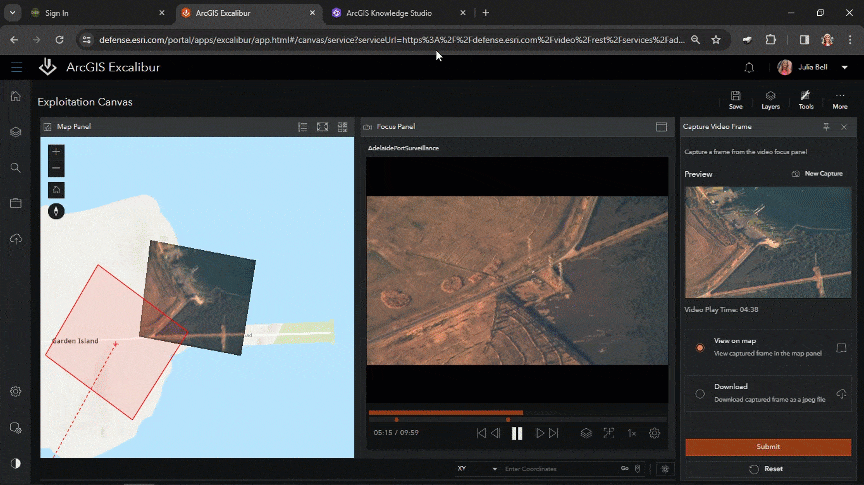Screen dimensions: 864x485
Task: Pause the video playback
Action: point(517,433)
